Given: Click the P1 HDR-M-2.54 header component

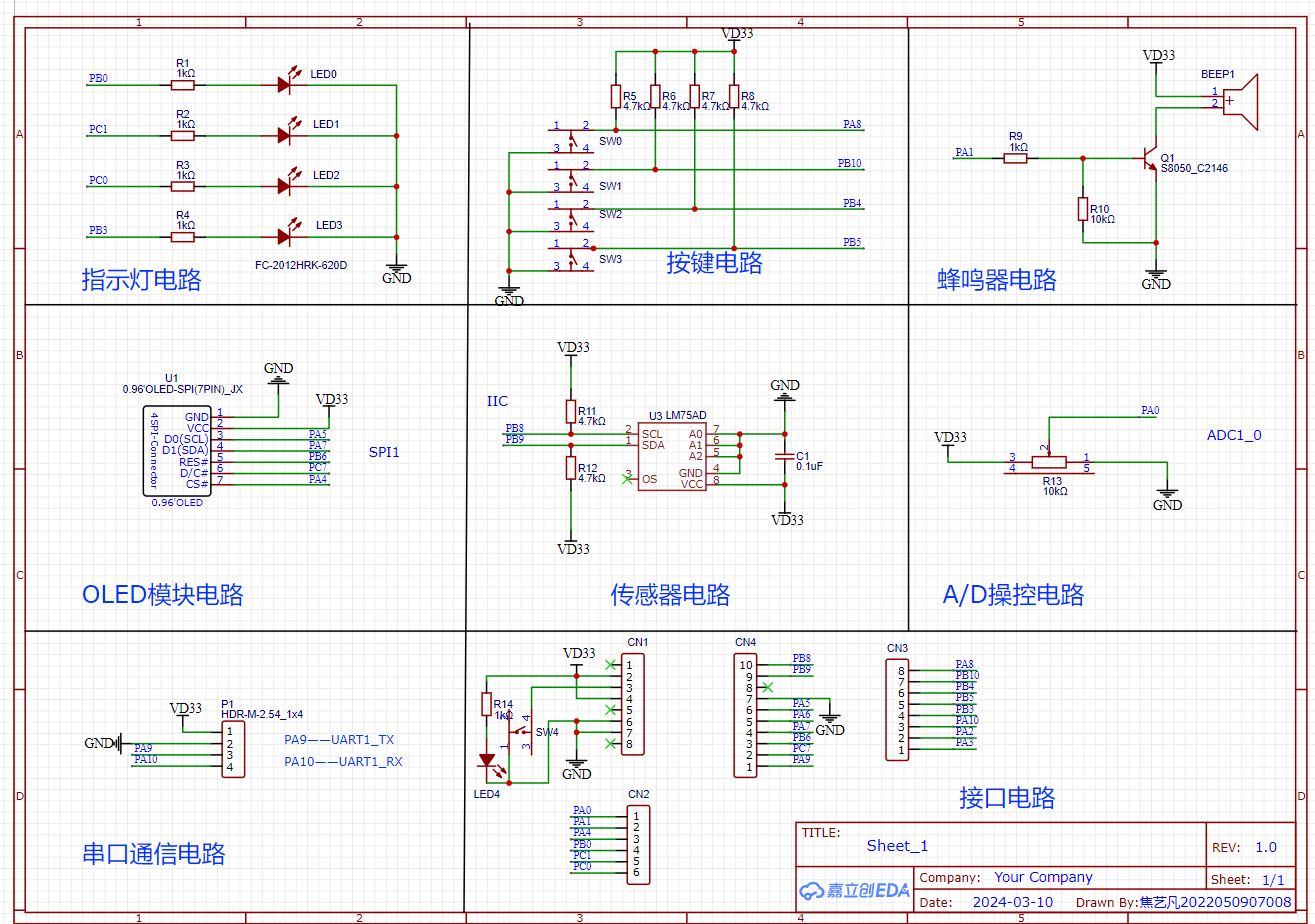Looking at the screenshot, I should [233, 750].
